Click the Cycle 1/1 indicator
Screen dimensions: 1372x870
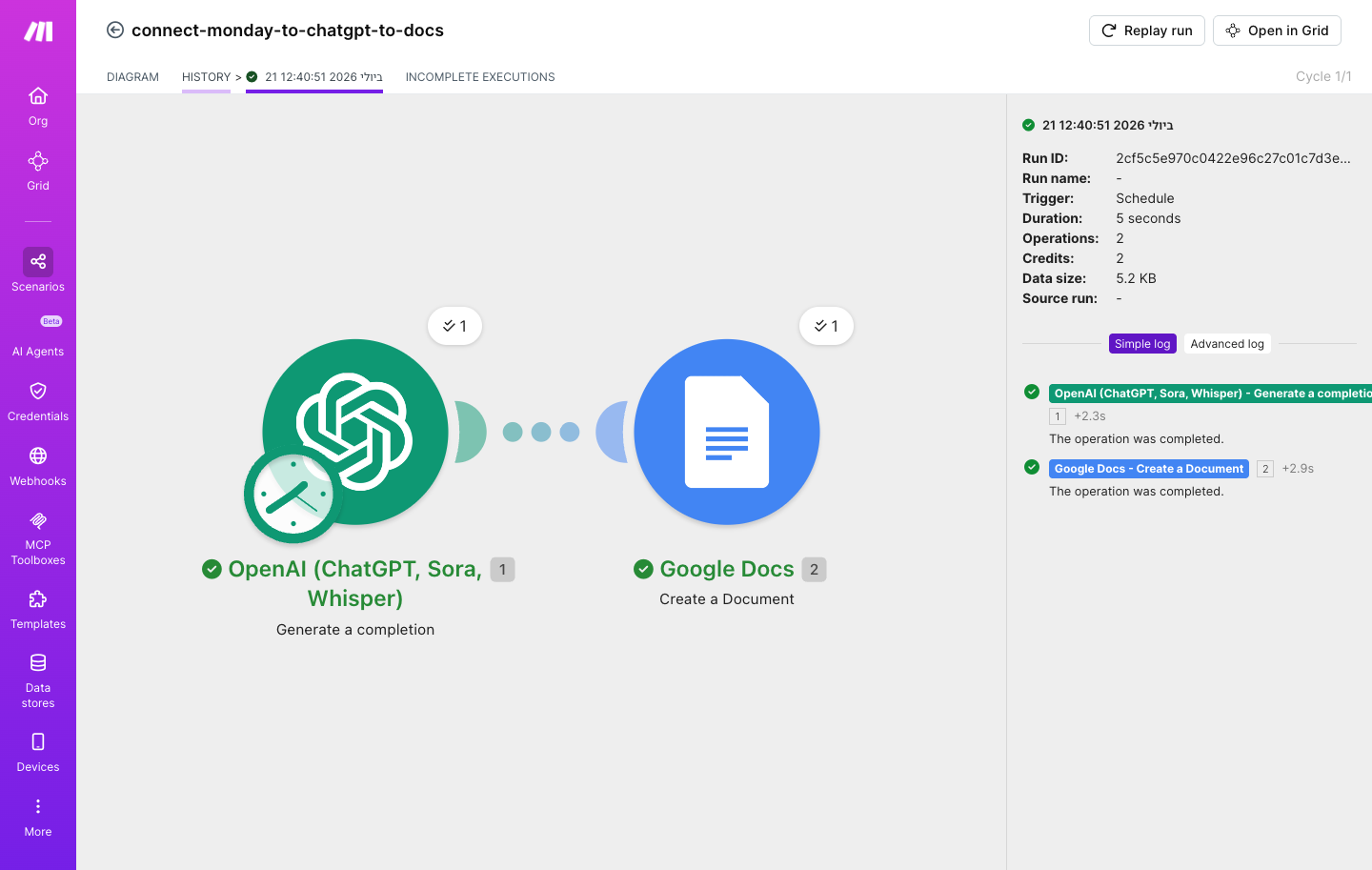point(1323,76)
